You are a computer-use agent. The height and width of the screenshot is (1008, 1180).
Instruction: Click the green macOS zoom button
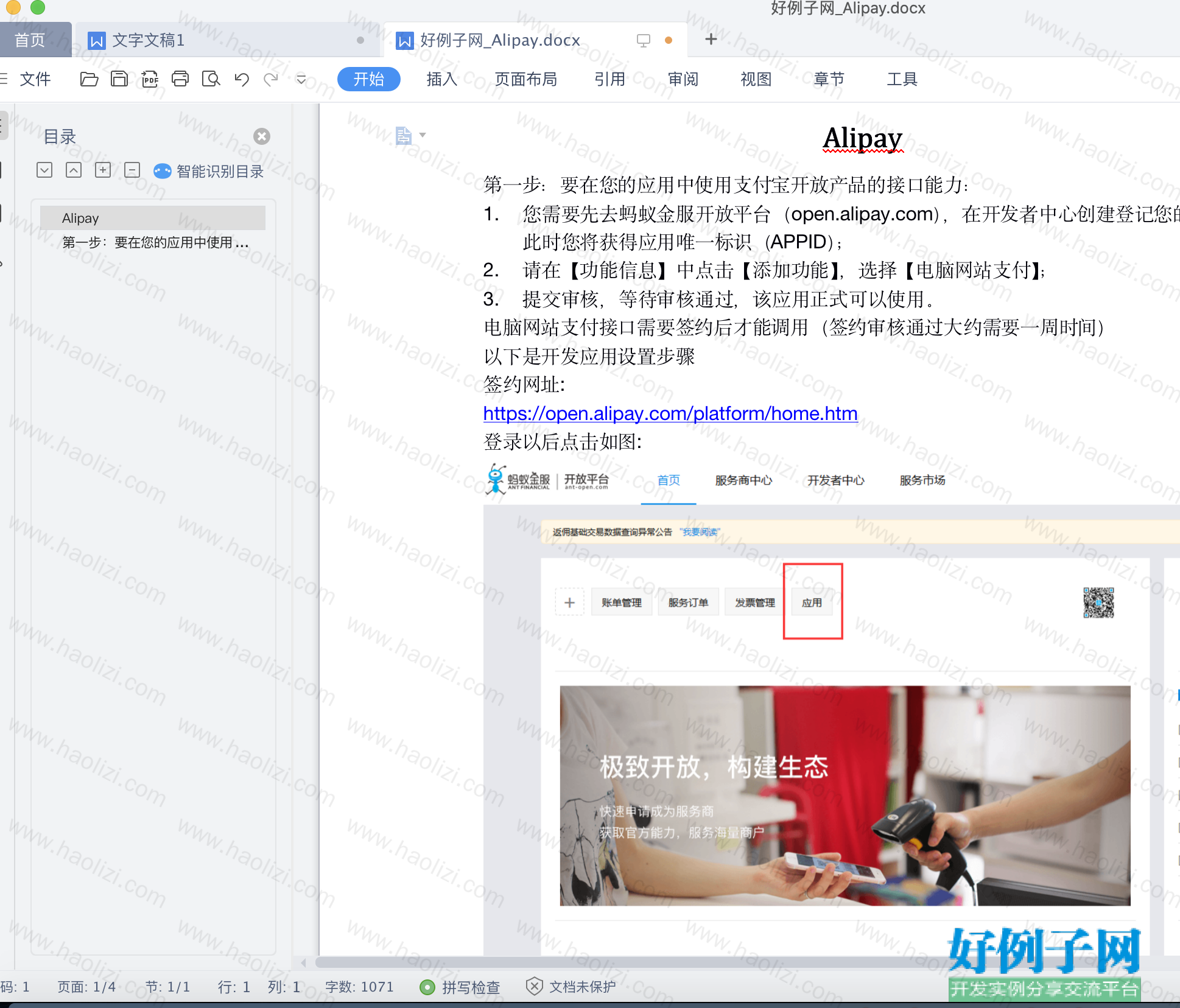click(x=38, y=6)
